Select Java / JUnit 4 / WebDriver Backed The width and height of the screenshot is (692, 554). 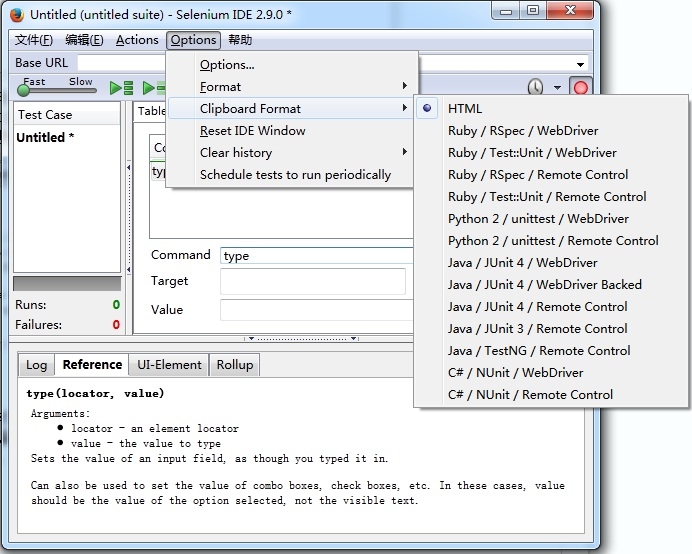(x=551, y=285)
